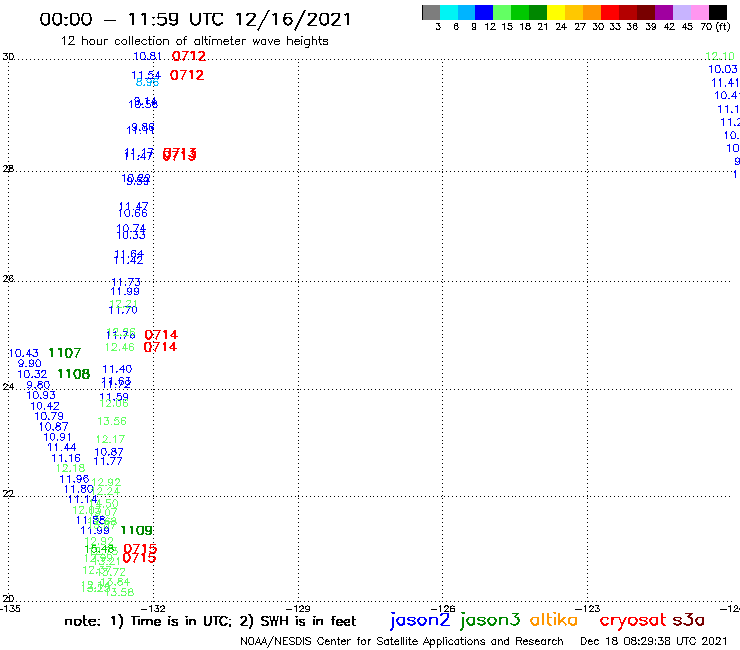Click the 'jason2' satellite legend label

point(420,620)
